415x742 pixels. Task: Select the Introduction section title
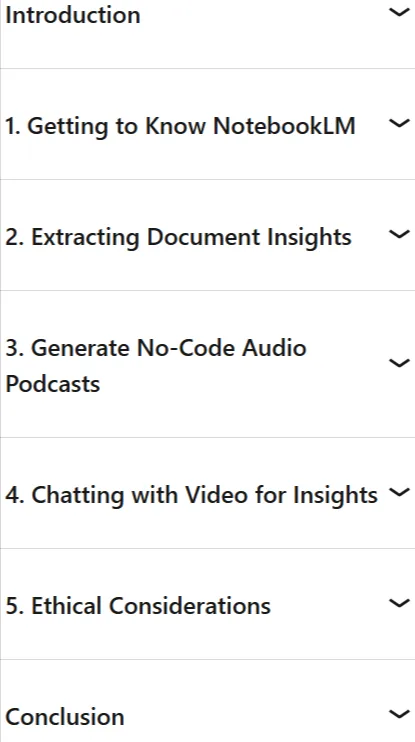73,15
